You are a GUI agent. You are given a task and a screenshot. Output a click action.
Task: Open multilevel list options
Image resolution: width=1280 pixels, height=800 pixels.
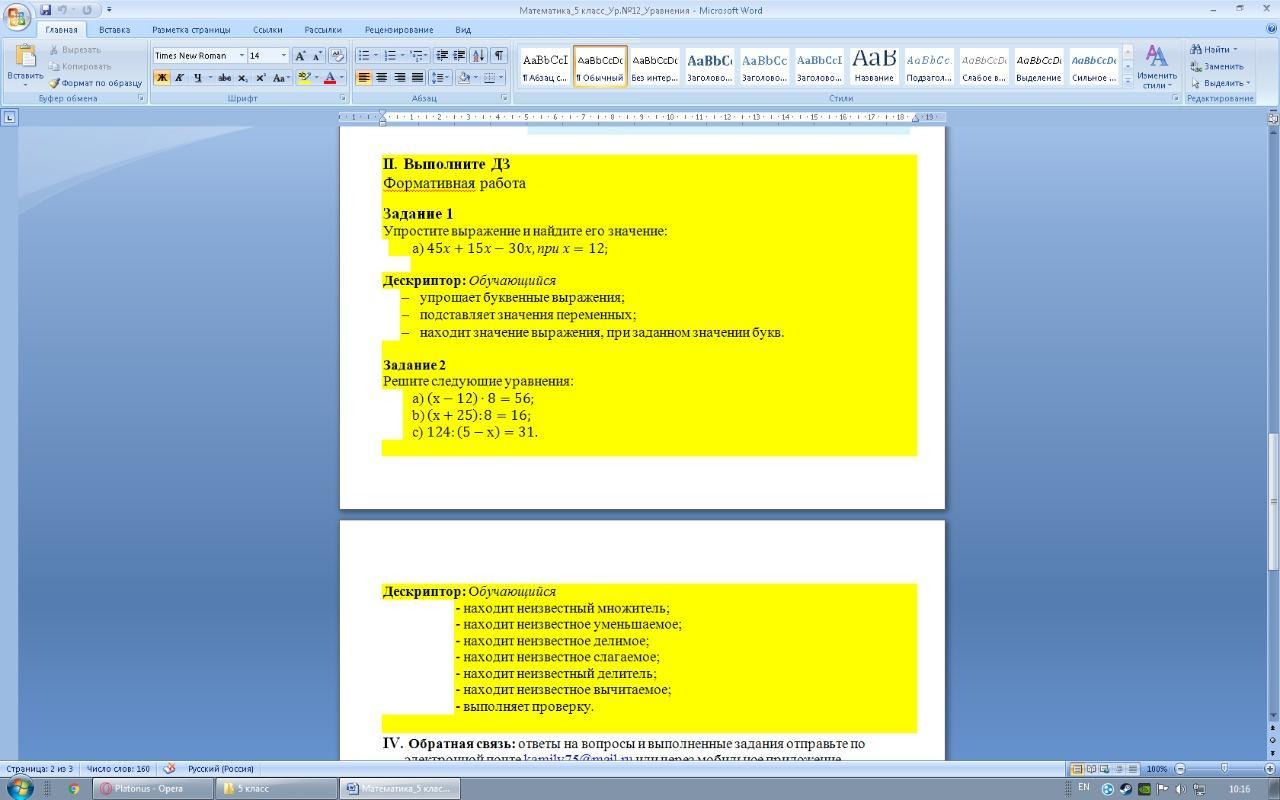click(419, 56)
